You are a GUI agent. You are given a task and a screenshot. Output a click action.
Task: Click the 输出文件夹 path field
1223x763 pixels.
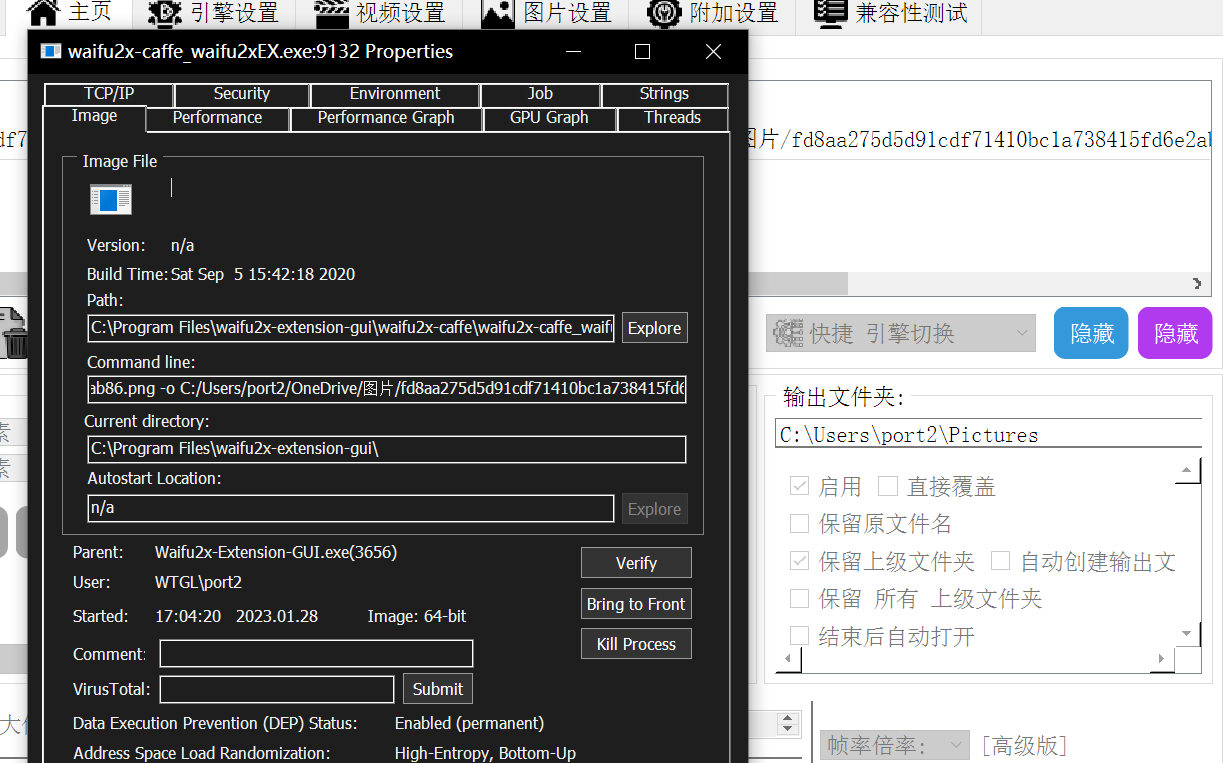[988, 435]
